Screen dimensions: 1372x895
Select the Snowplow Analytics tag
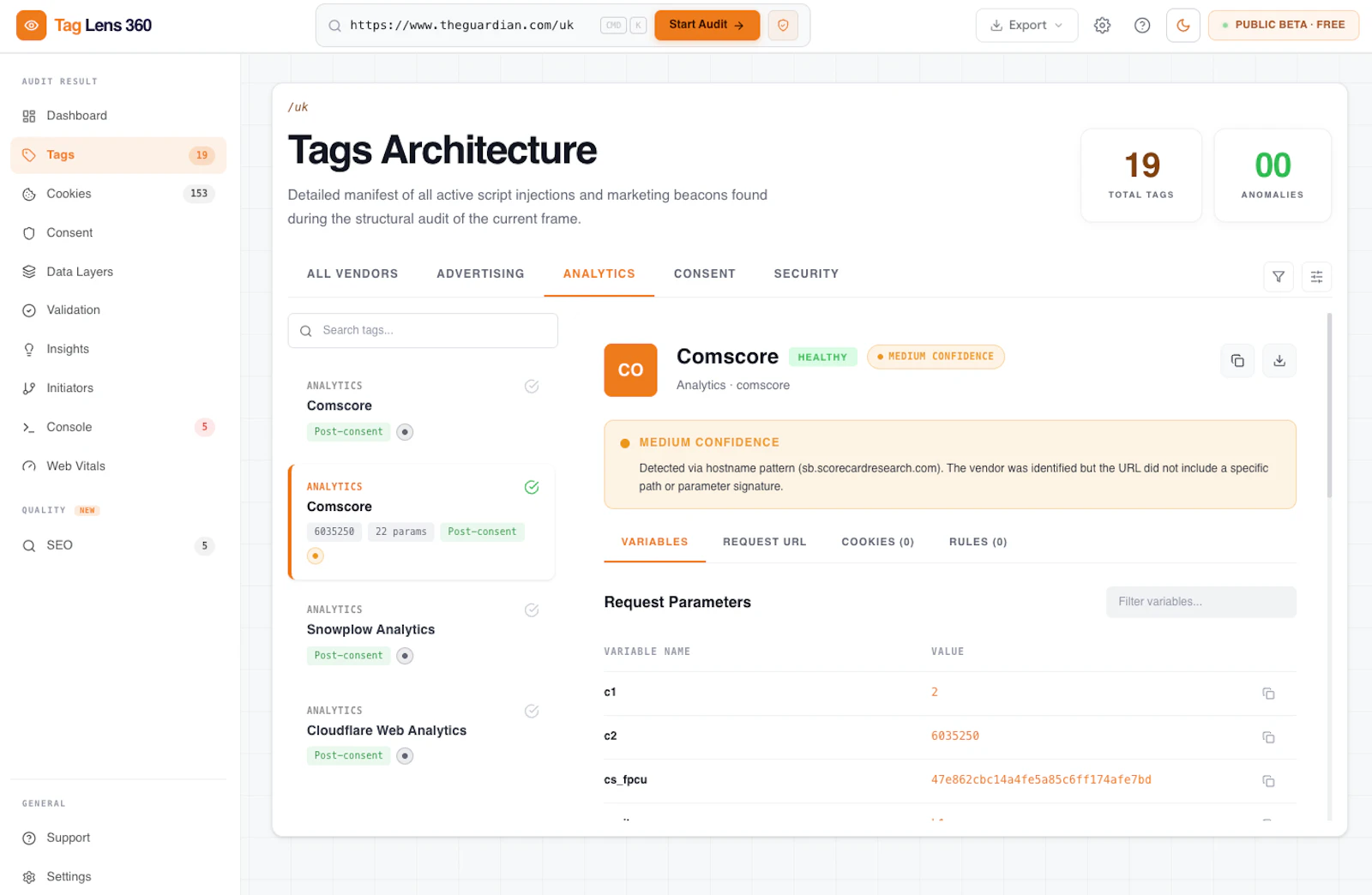(x=422, y=633)
